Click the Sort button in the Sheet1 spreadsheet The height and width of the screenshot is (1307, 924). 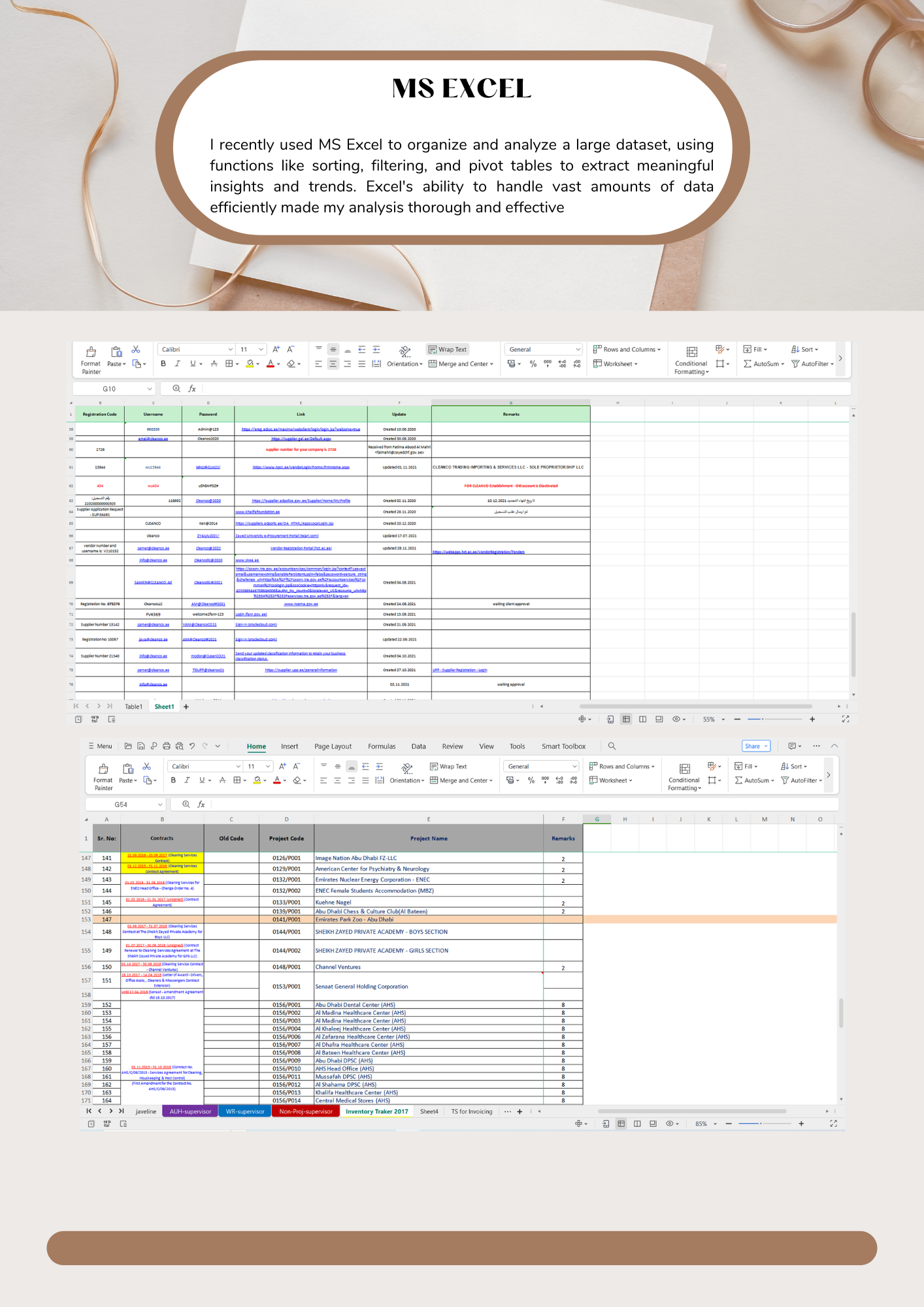804,350
